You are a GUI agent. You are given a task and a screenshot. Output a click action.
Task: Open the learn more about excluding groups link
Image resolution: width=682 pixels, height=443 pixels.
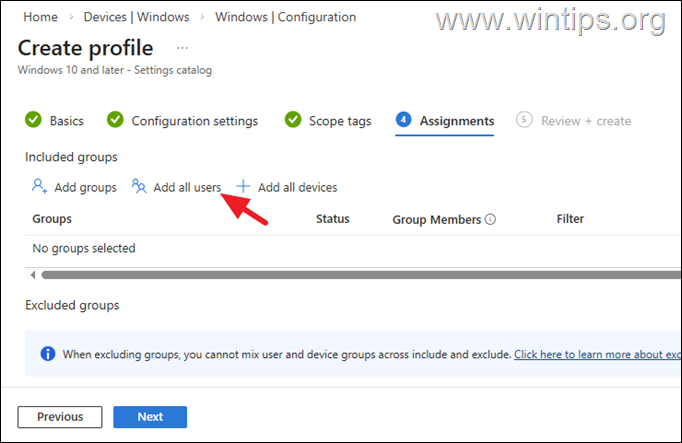pyautogui.click(x=598, y=354)
